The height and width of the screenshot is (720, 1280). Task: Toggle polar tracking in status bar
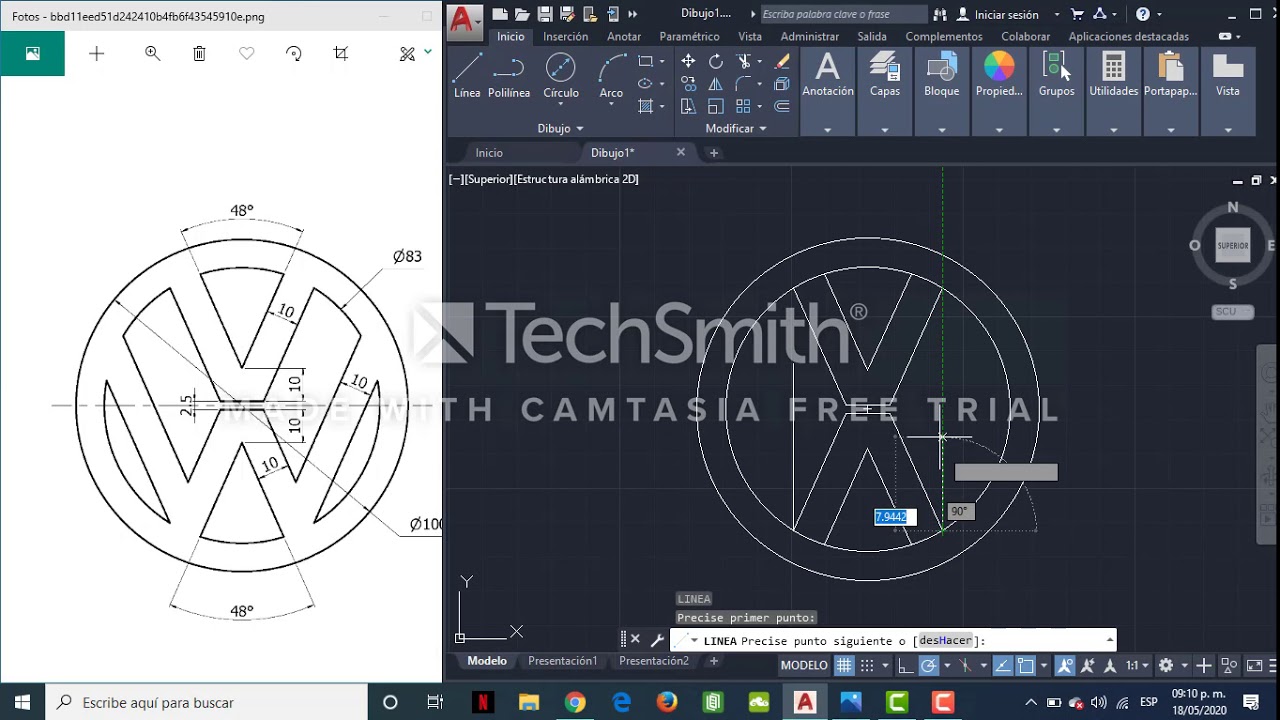928,665
